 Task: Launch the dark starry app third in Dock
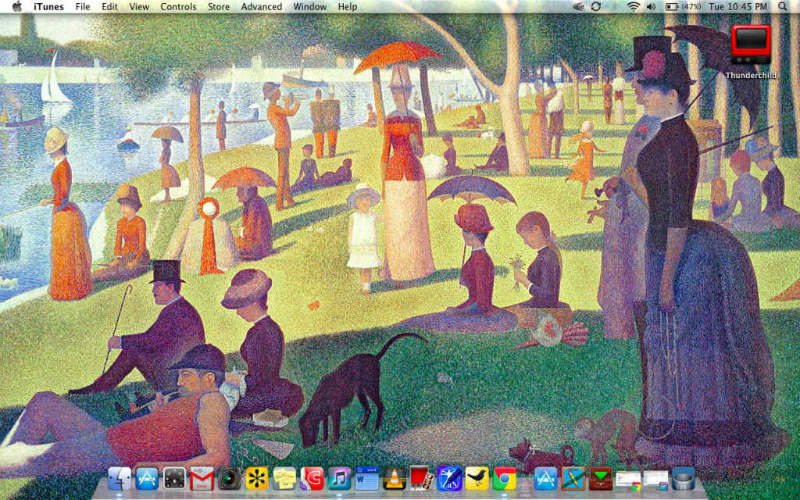point(175,479)
